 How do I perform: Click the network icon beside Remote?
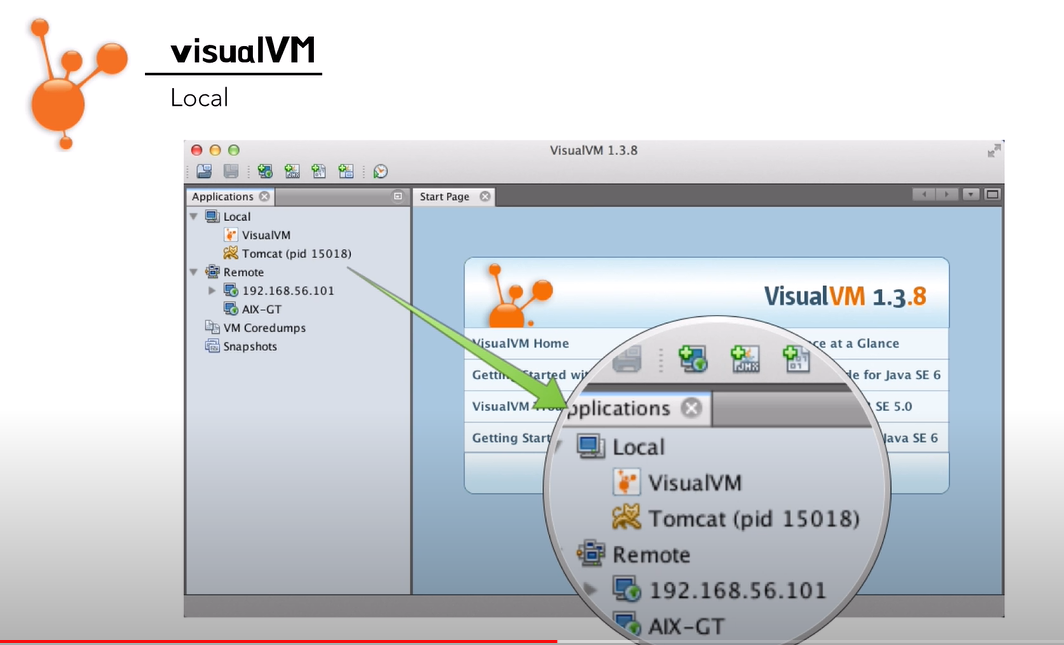click(212, 272)
